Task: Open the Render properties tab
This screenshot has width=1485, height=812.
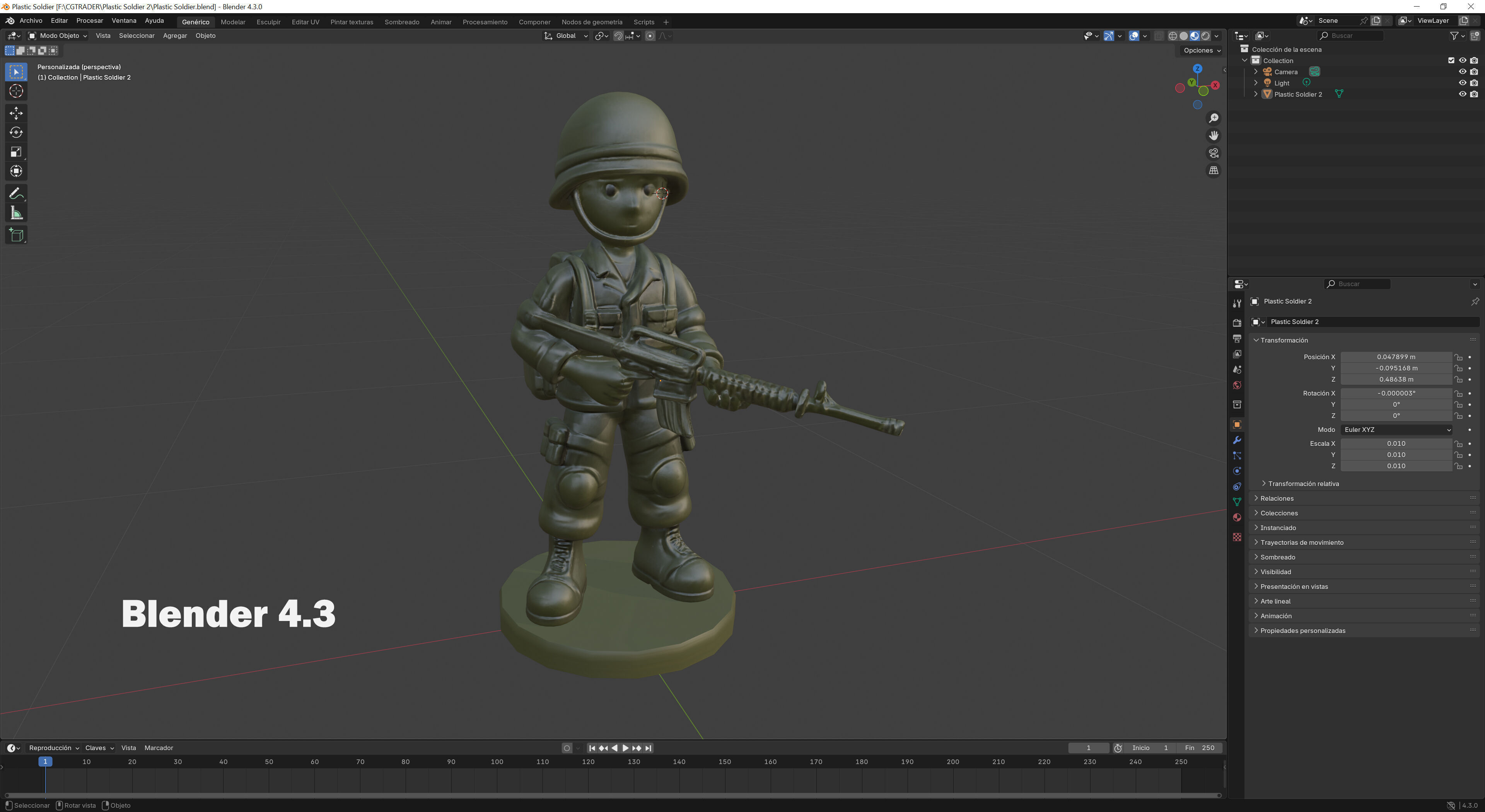Action: [1237, 323]
